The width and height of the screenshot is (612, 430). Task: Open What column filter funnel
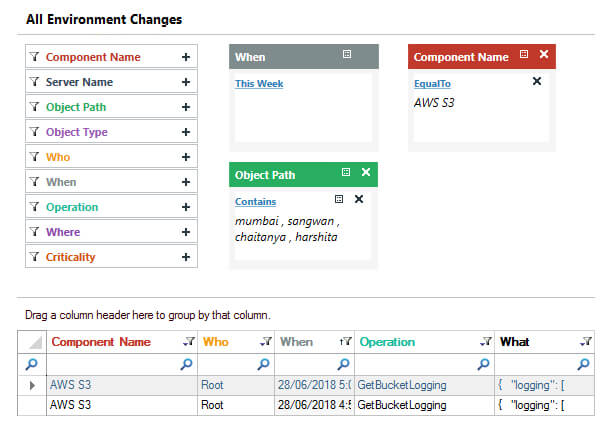585,342
